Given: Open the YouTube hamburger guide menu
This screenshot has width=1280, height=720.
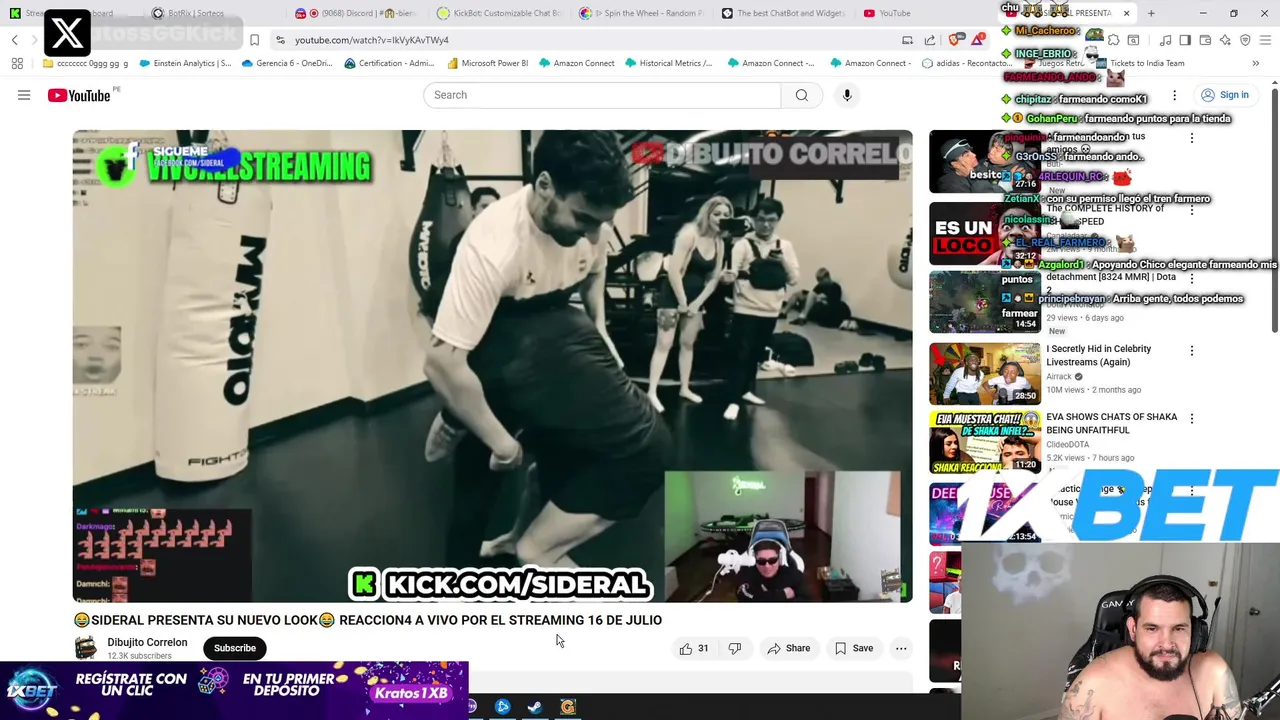Looking at the screenshot, I should [24, 95].
